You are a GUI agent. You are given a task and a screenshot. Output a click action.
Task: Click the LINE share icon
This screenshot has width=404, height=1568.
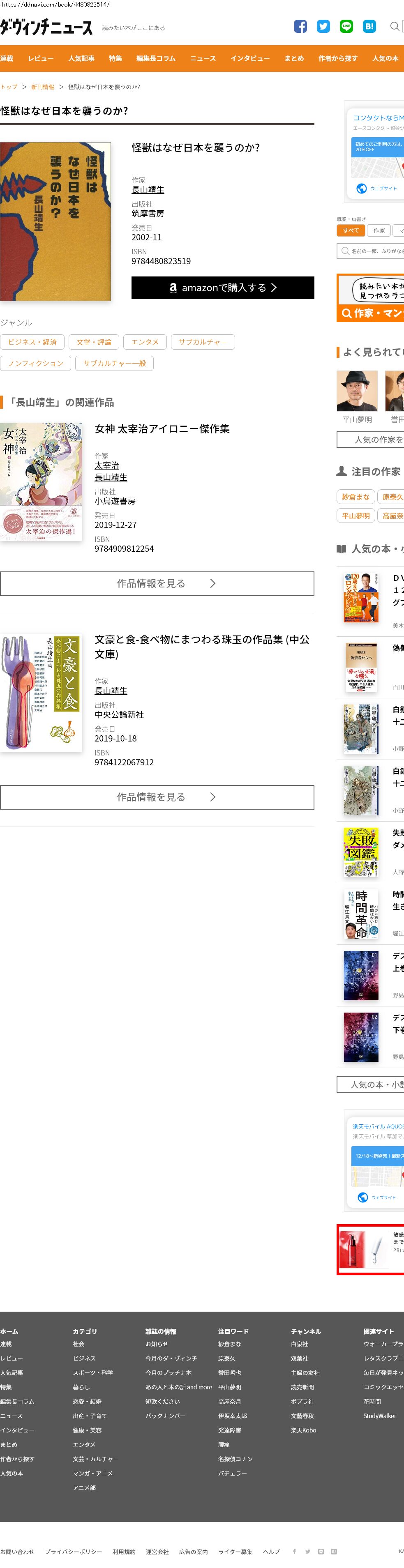pos(347,26)
